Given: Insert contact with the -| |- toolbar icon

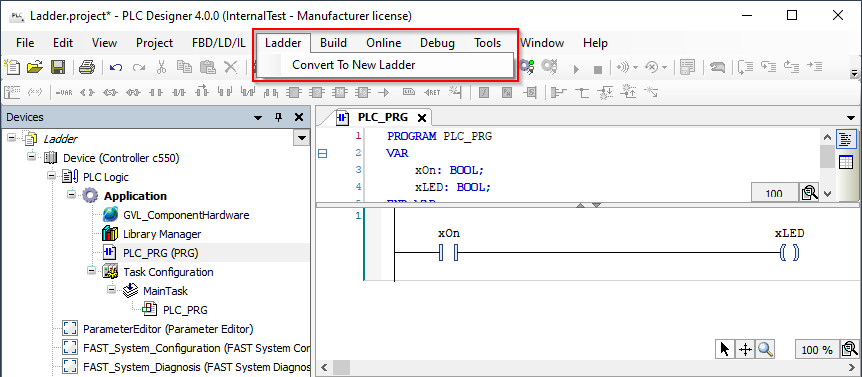Looking at the screenshot, I should pos(156,93).
